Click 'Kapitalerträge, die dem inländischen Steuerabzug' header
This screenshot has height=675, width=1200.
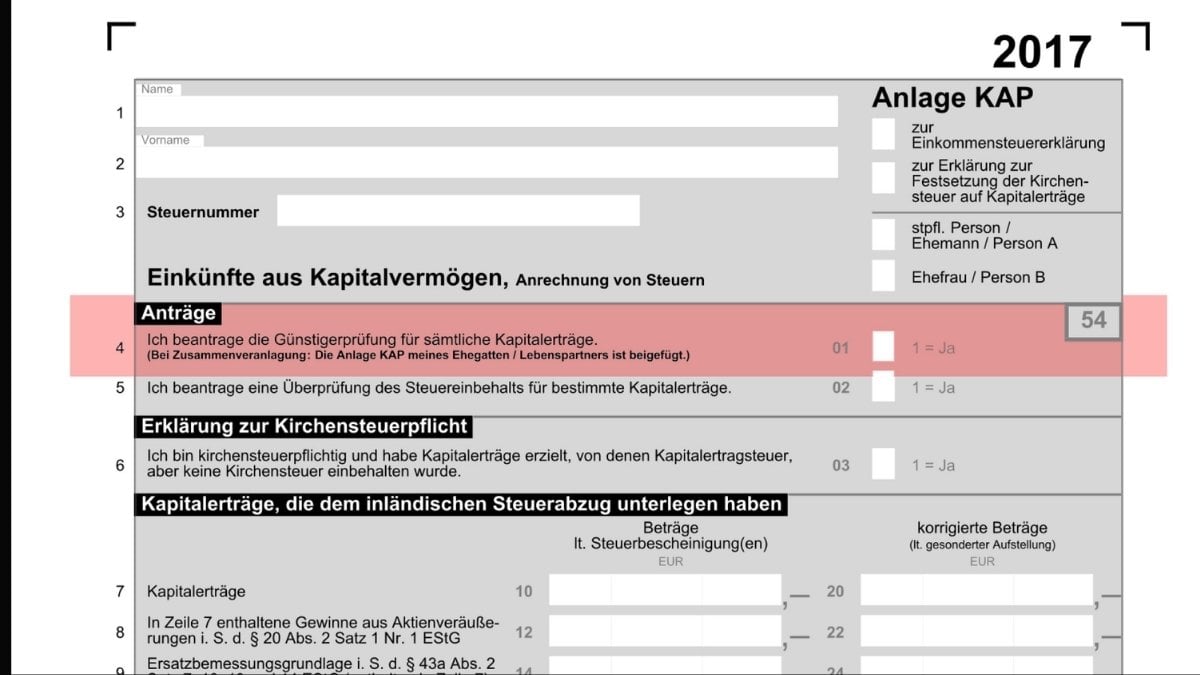[x=461, y=504]
